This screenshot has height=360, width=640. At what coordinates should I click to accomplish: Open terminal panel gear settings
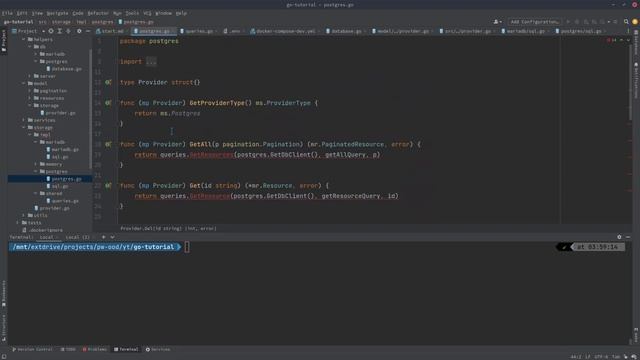pyautogui.click(x=619, y=237)
